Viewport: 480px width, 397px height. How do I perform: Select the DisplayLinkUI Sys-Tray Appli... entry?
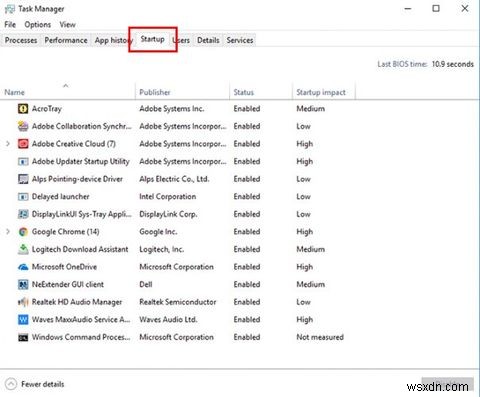coord(82,214)
